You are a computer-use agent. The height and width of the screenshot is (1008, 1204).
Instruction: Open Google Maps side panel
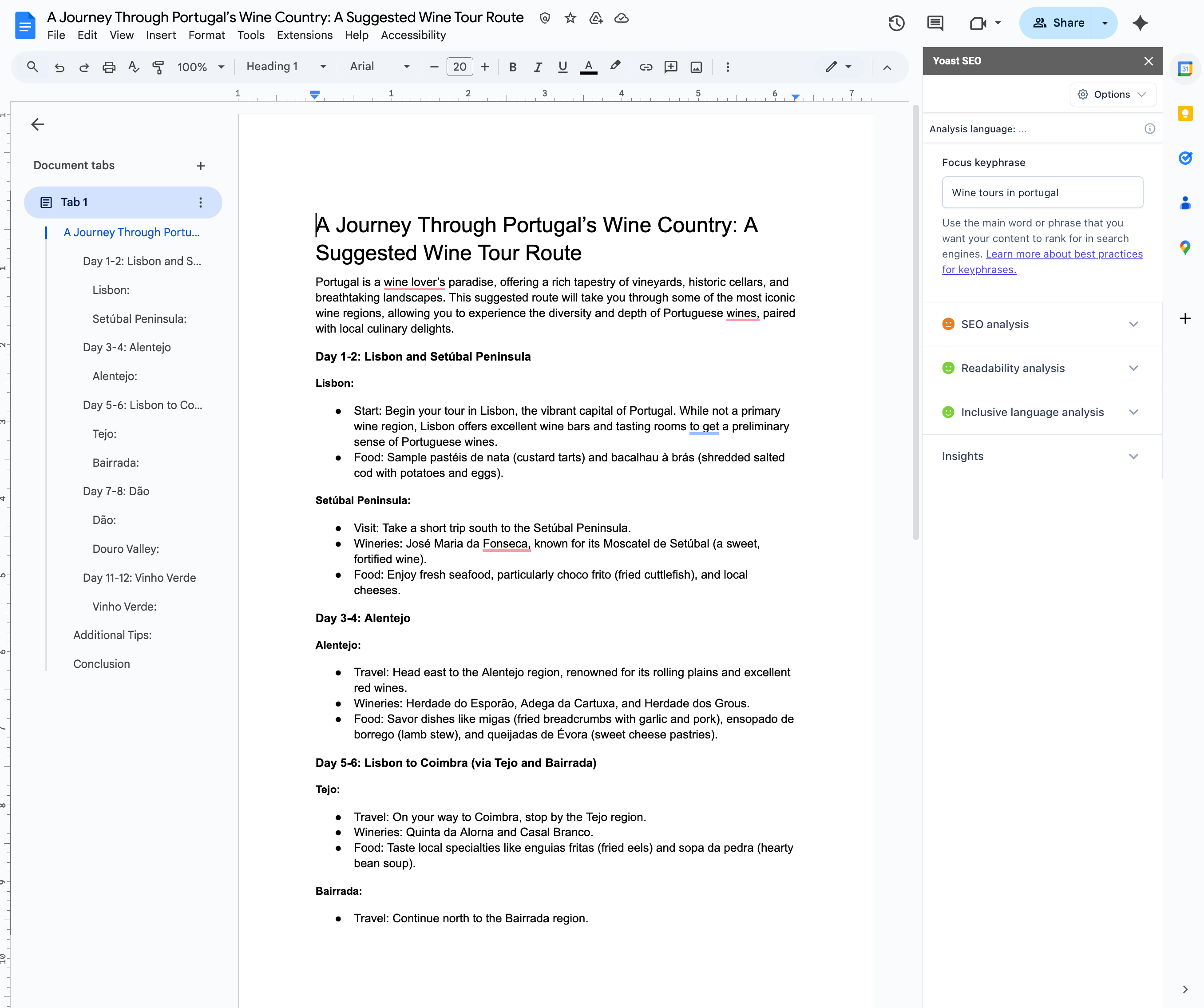click(x=1184, y=247)
